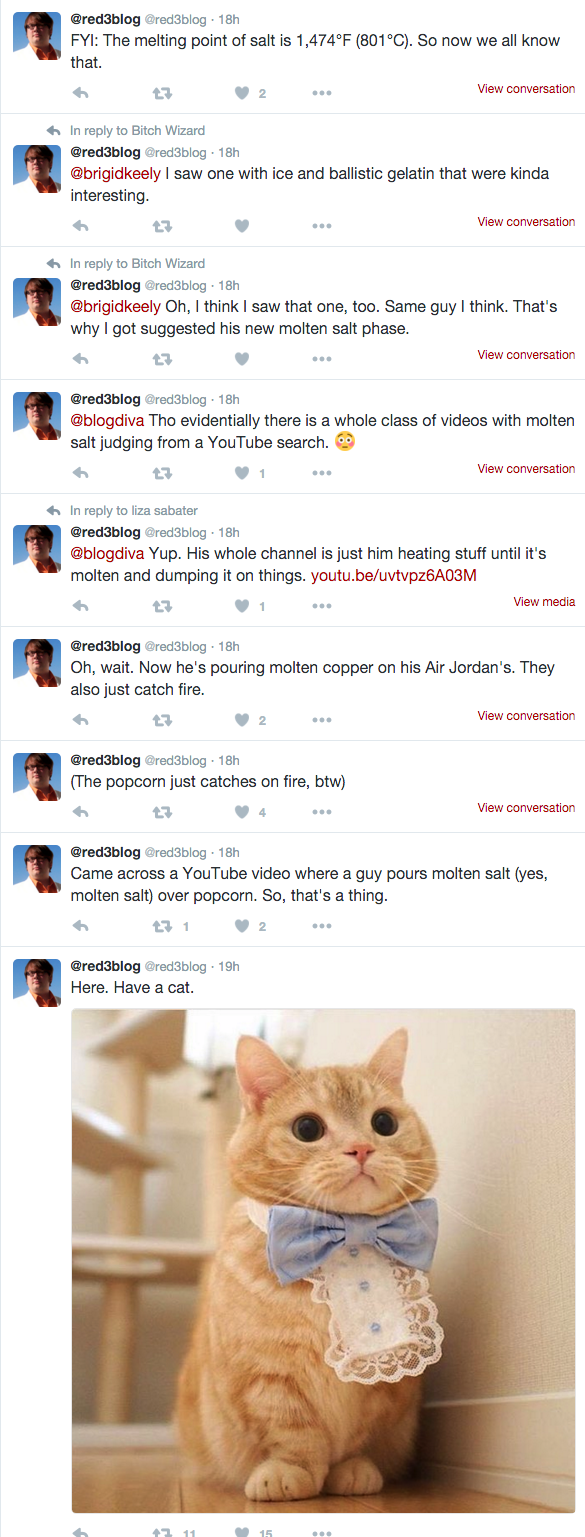Reply to the salt melting point tweet
Image resolution: width=585 pixels, height=1537 pixels.
81,93
